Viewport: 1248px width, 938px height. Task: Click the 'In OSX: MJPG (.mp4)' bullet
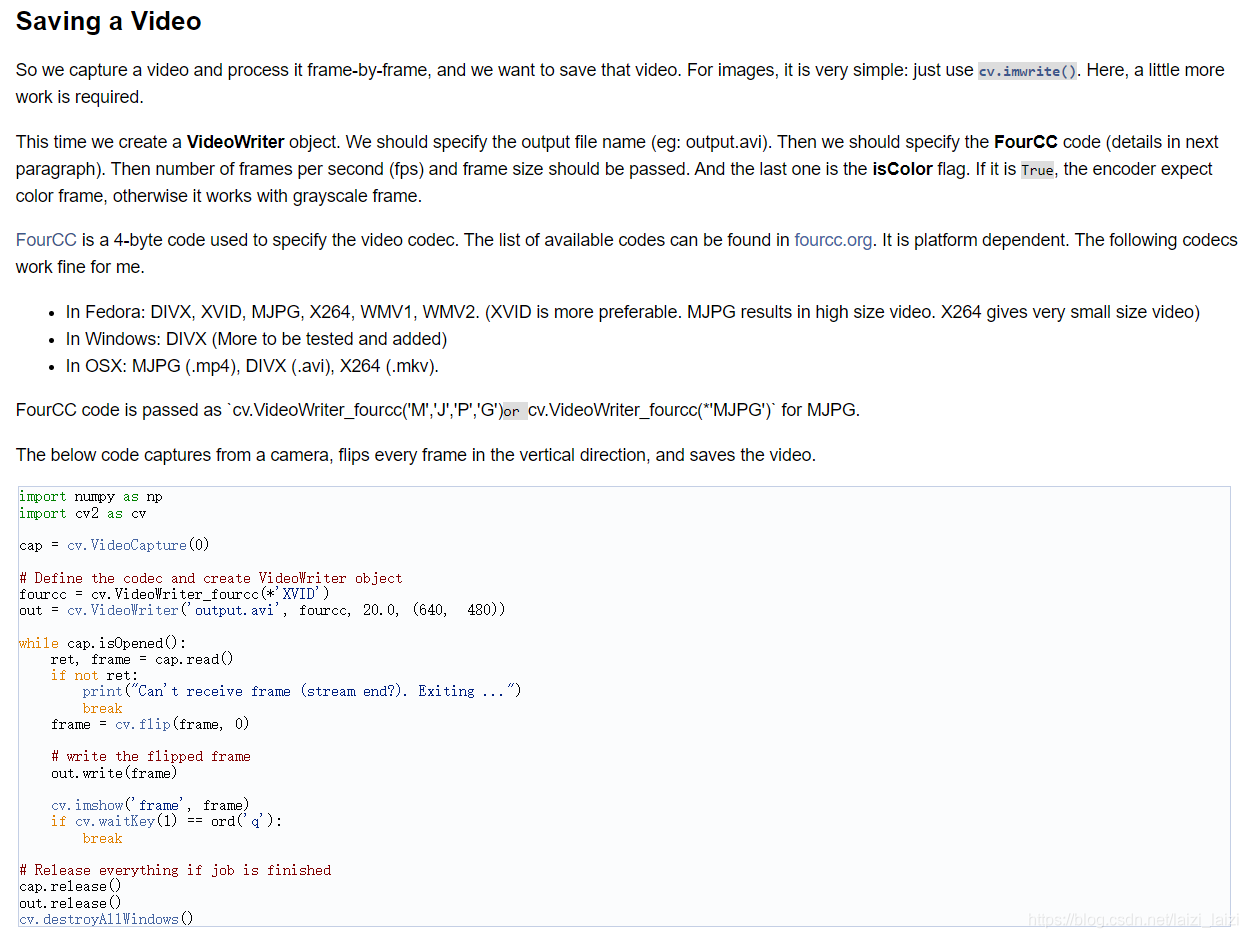click(x=252, y=366)
